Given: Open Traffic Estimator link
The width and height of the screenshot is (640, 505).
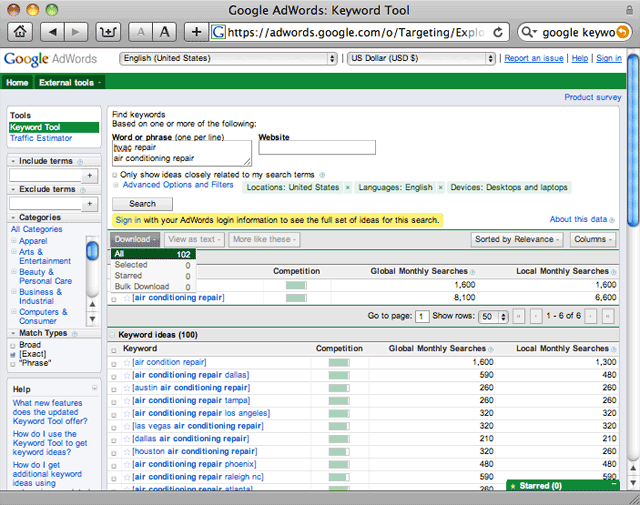Looking at the screenshot, I should tap(41, 138).
